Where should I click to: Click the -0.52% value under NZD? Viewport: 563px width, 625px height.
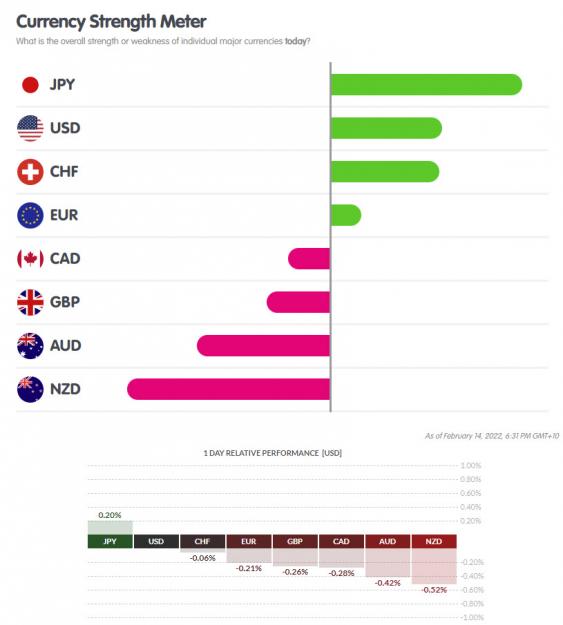434,590
